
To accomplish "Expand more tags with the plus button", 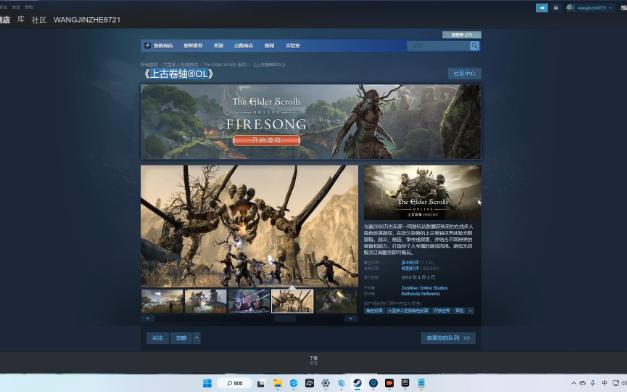I will coord(470,310).
